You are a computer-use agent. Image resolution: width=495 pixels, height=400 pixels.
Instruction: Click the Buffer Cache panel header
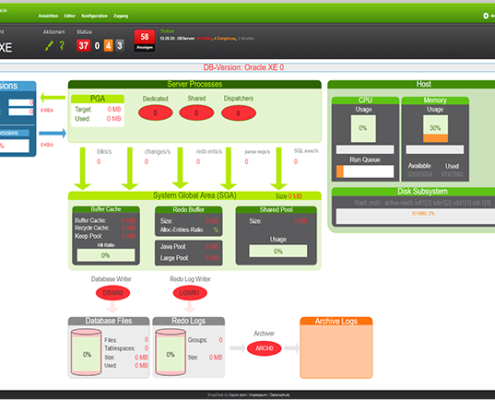pos(106,209)
